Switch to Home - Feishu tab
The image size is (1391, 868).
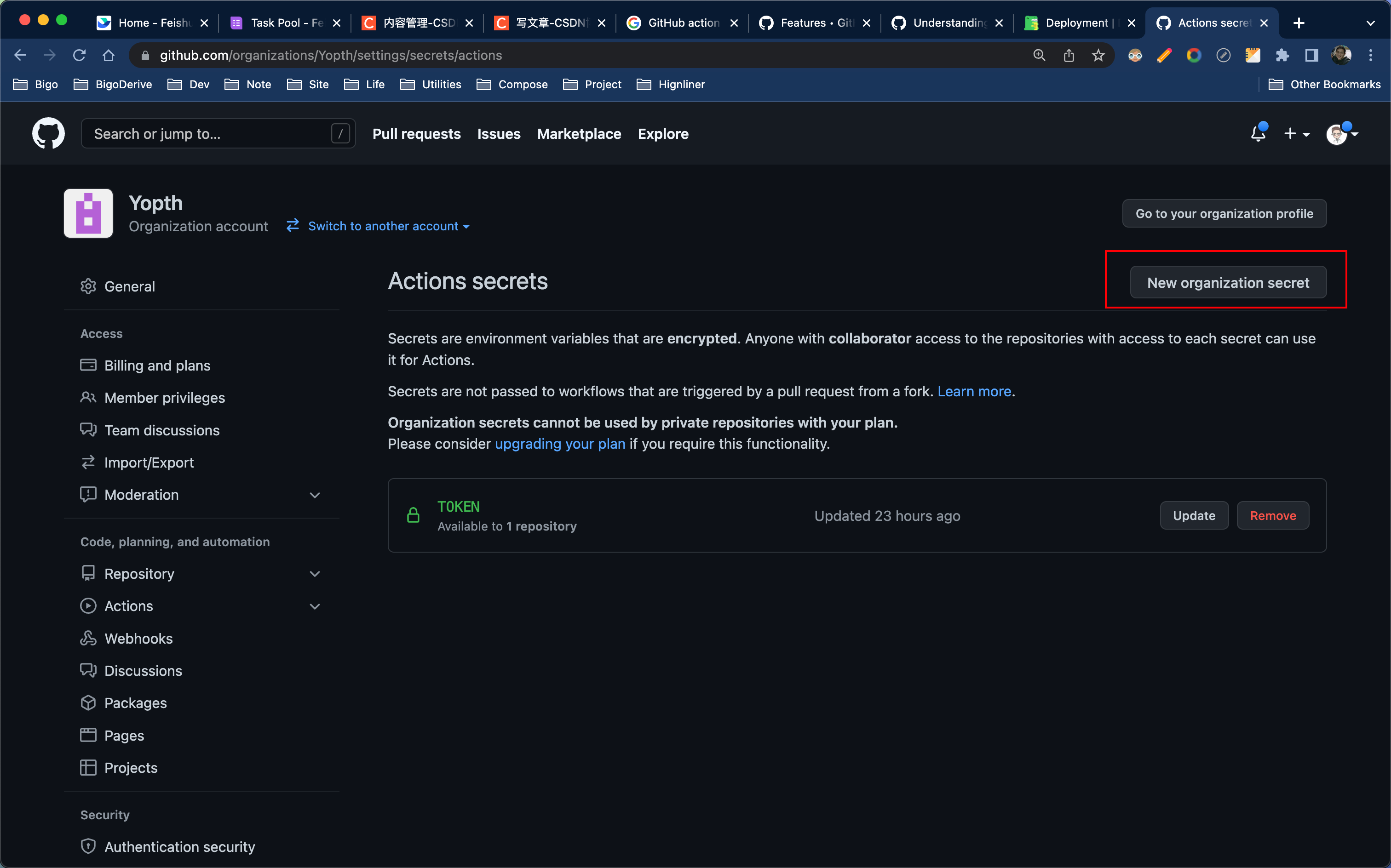tap(152, 23)
